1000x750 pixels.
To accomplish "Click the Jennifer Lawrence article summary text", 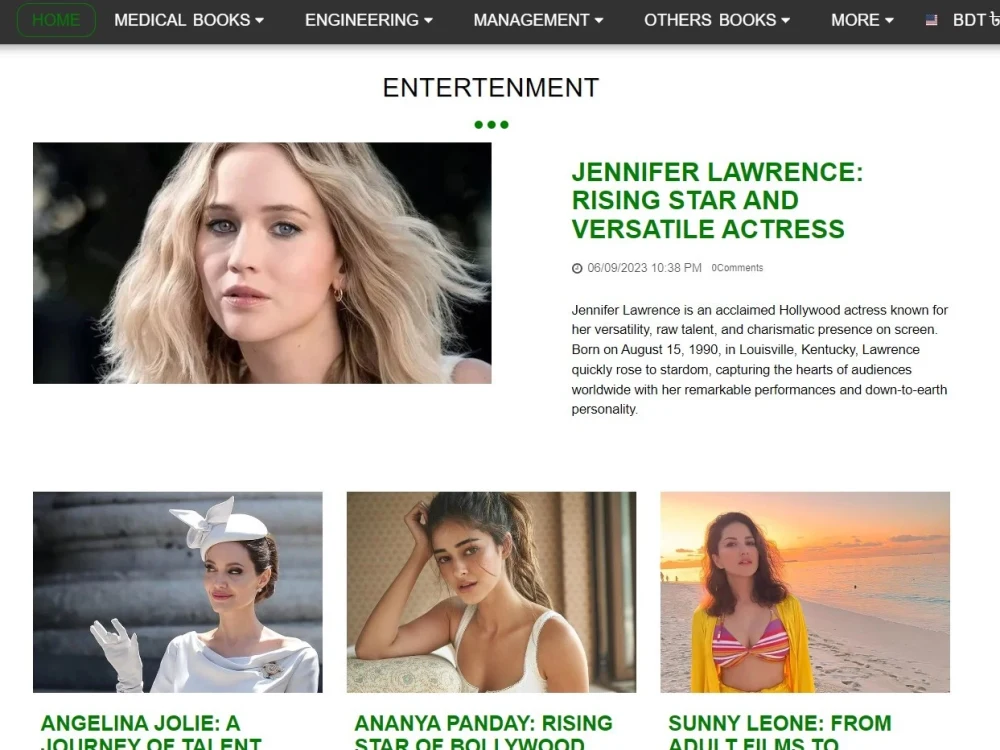I will pyautogui.click(x=760, y=360).
